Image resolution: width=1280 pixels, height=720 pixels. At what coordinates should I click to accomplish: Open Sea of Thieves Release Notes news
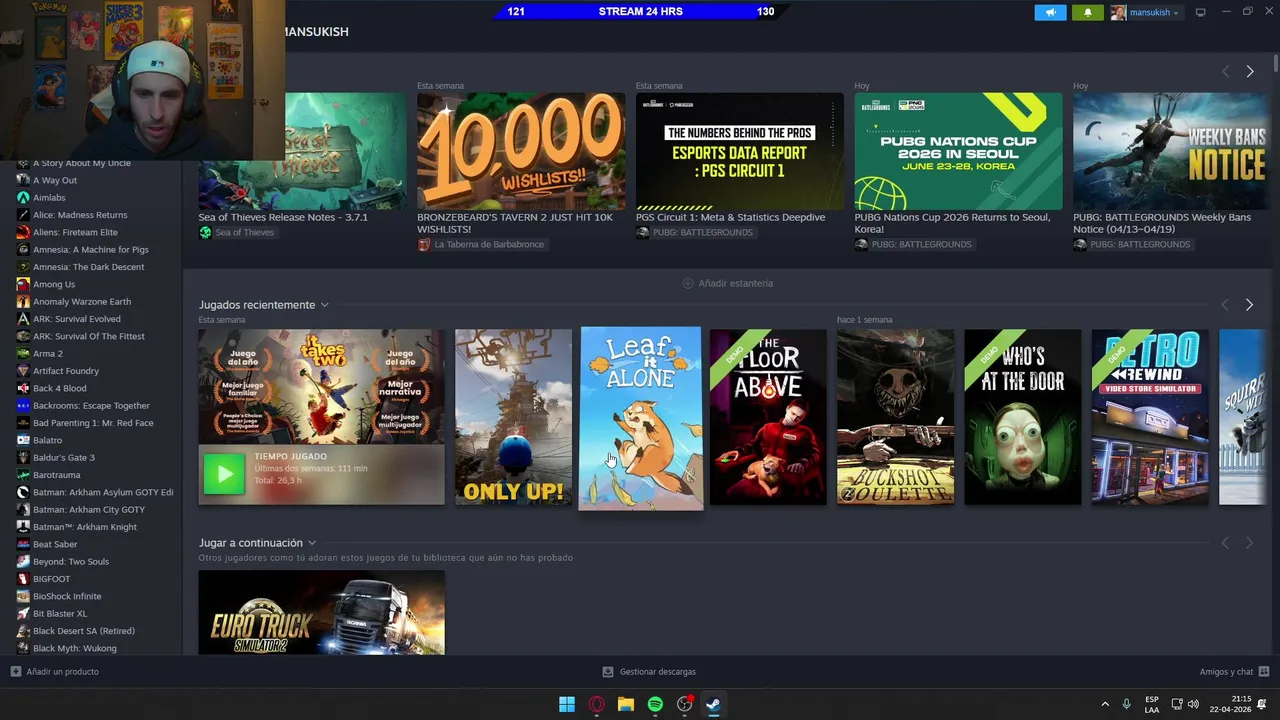(283, 217)
